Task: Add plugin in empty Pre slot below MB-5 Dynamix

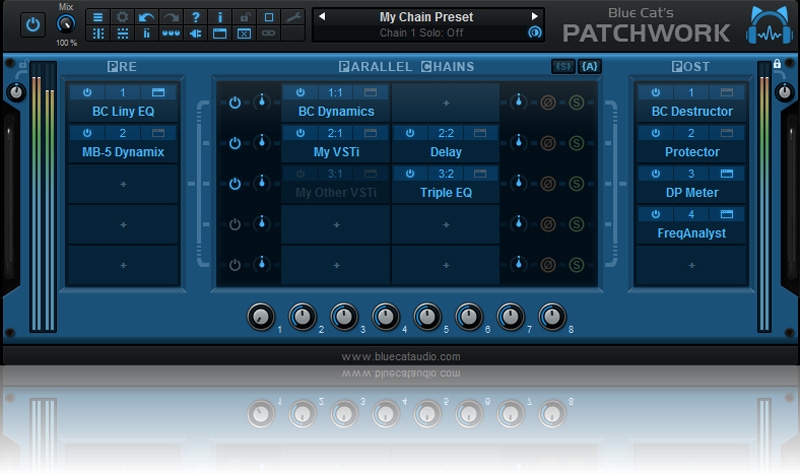Action: [122, 184]
